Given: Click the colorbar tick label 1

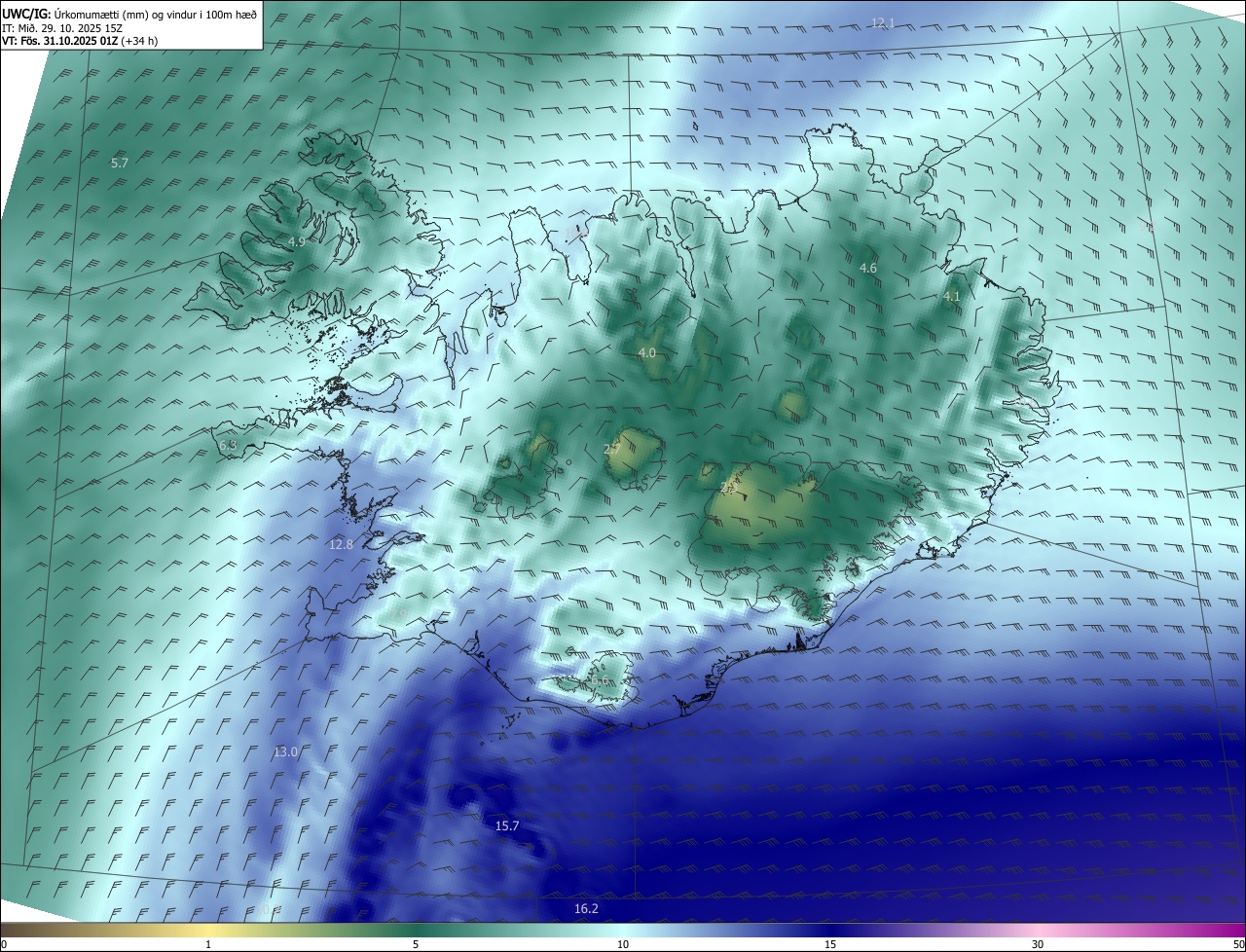Looking at the screenshot, I should click(x=208, y=944).
